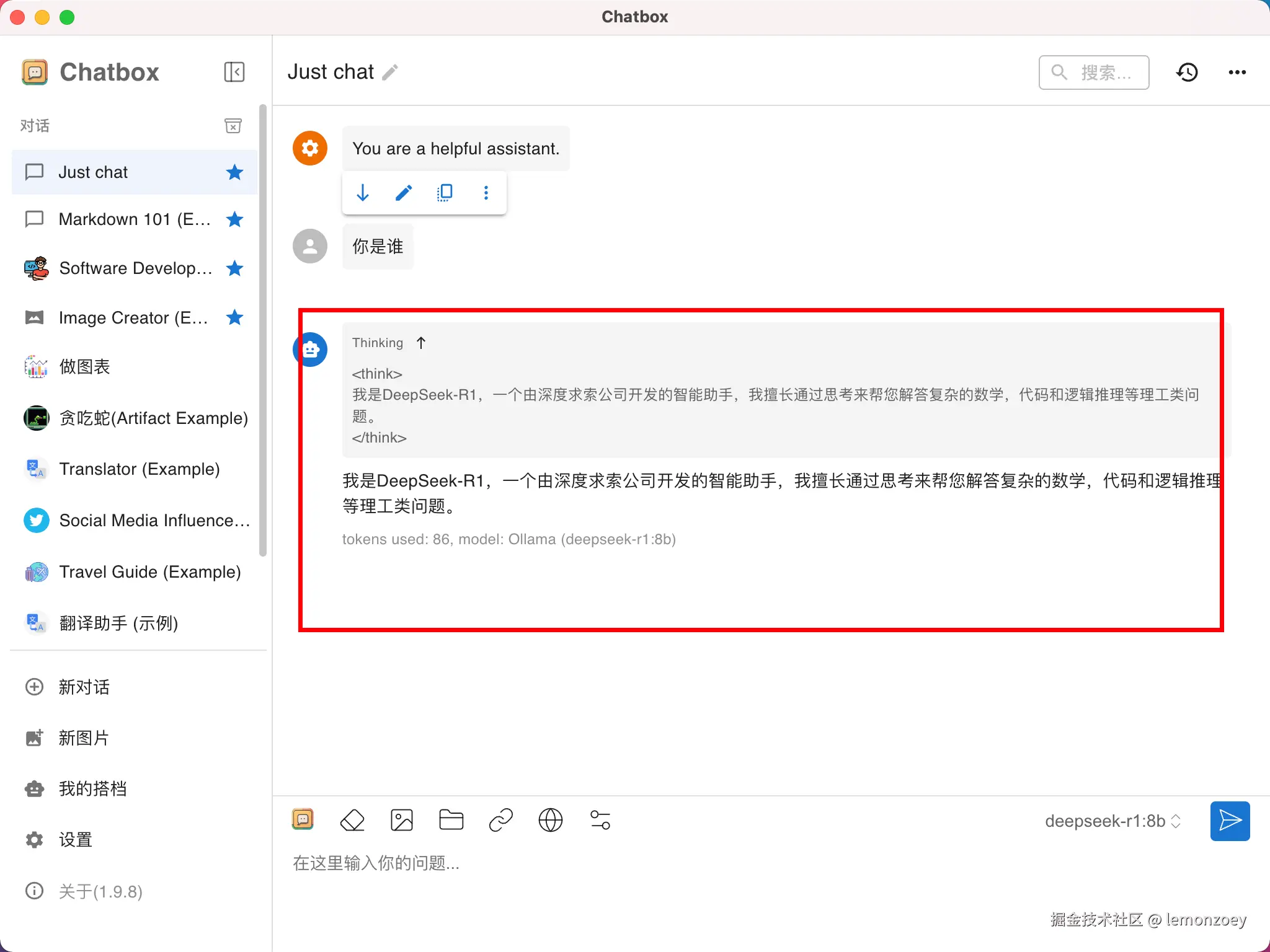
Task: Click the link attachment icon
Action: point(500,821)
